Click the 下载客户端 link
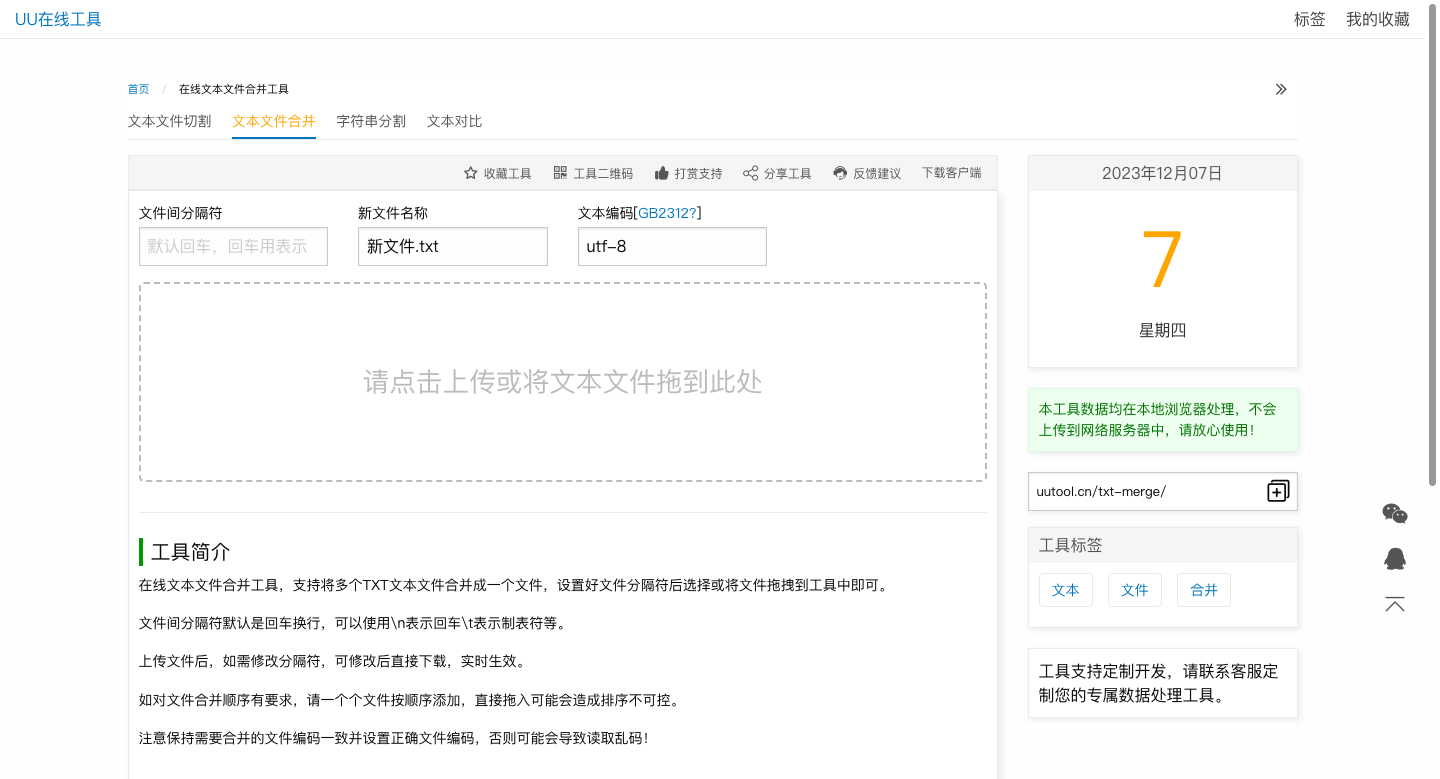Viewport: 1440px width, 779px height. [951, 173]
